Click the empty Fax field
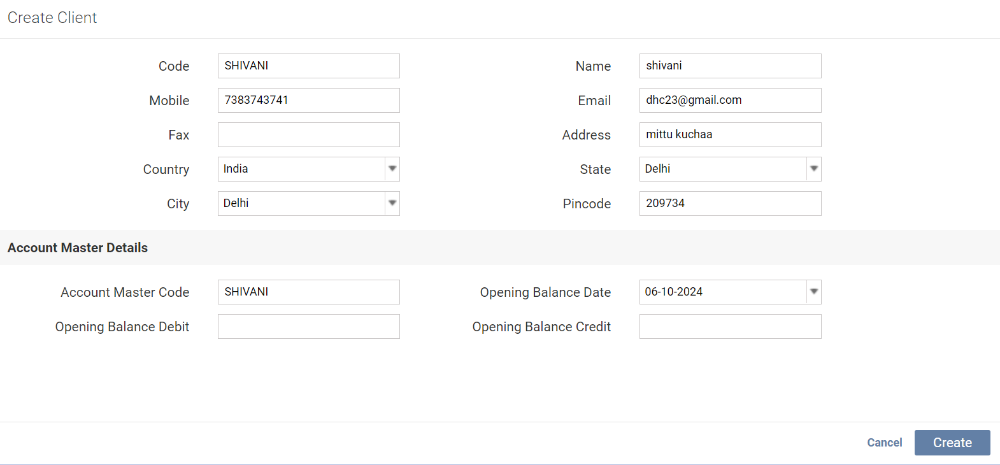The height and width of the screenshot is (465, 1000). [308, 135]
